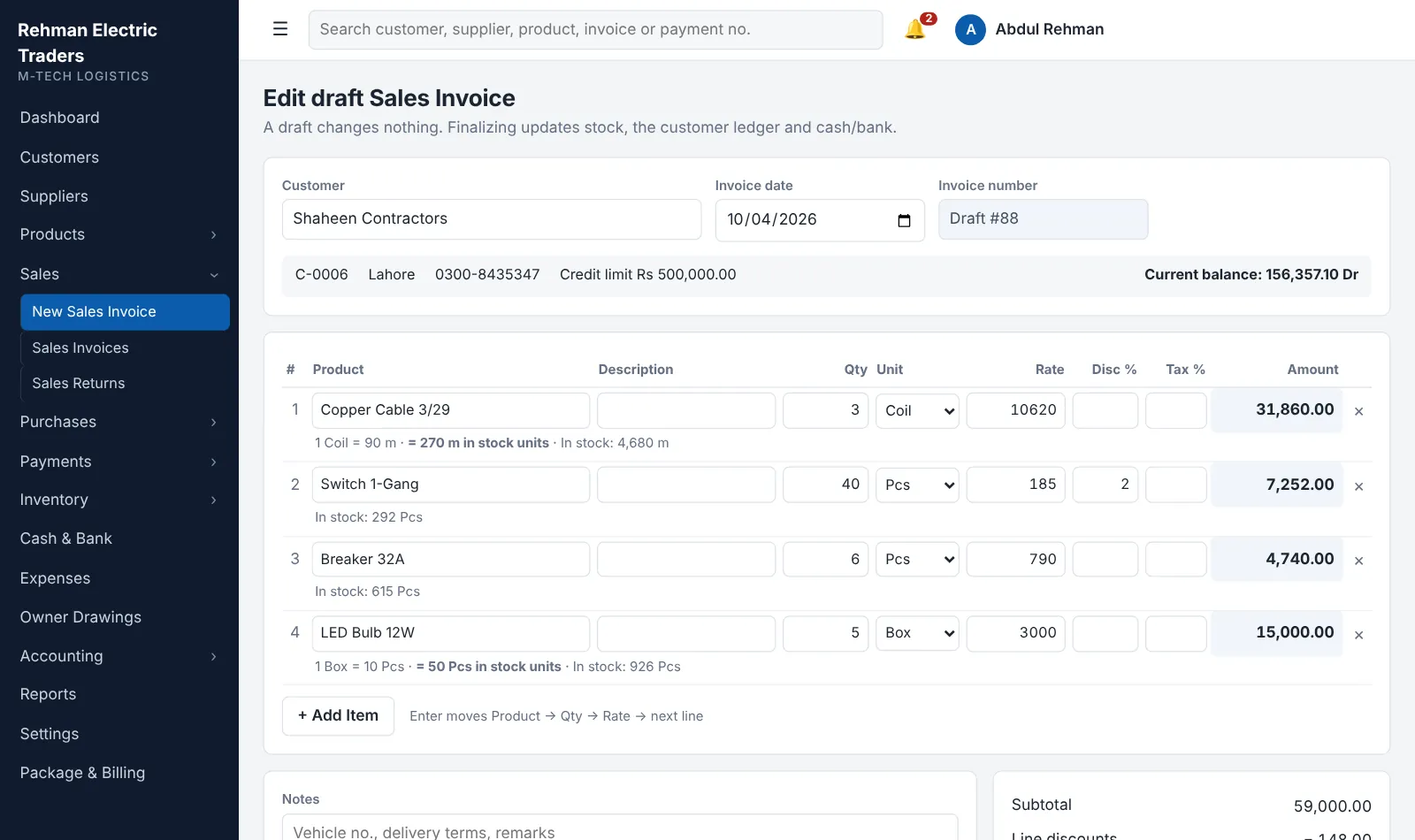The width and height of the screenshot is (1415, 840).
Task: Open unit dropdown for LED Bulb row
Action: tap(917, 633)
